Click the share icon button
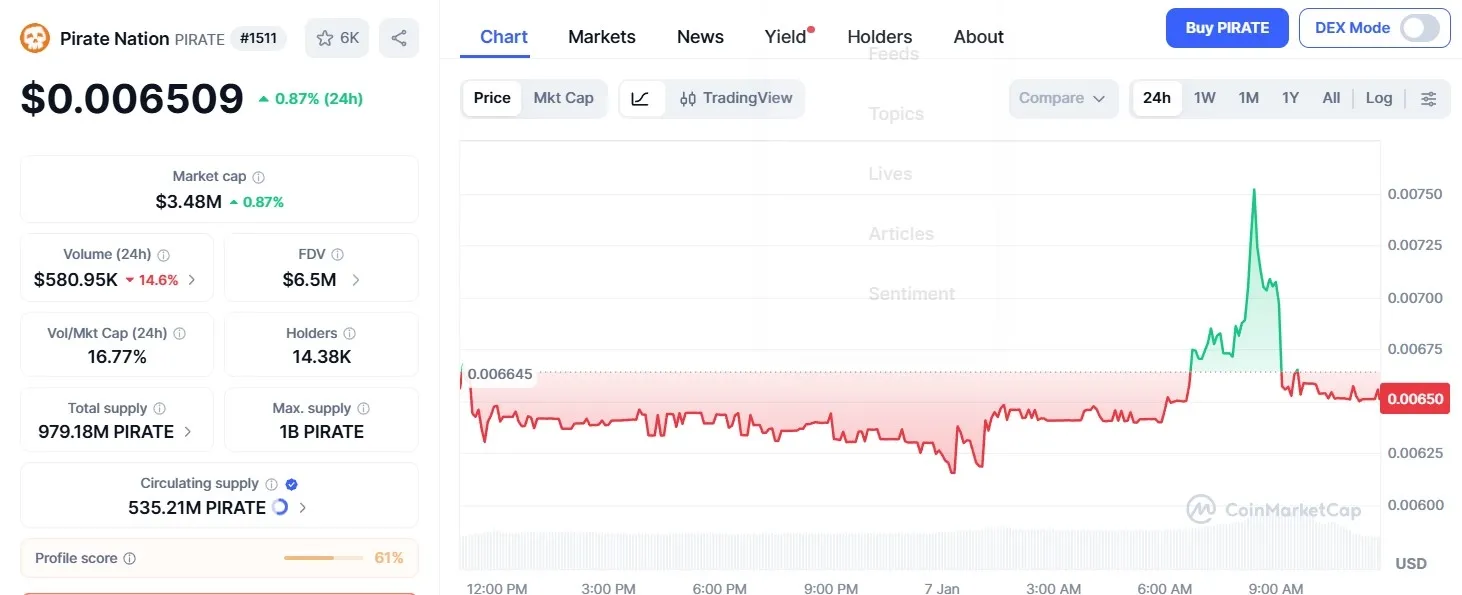Image resolution: width=1462 pixels, height=595 pixels. click(399, 38)
